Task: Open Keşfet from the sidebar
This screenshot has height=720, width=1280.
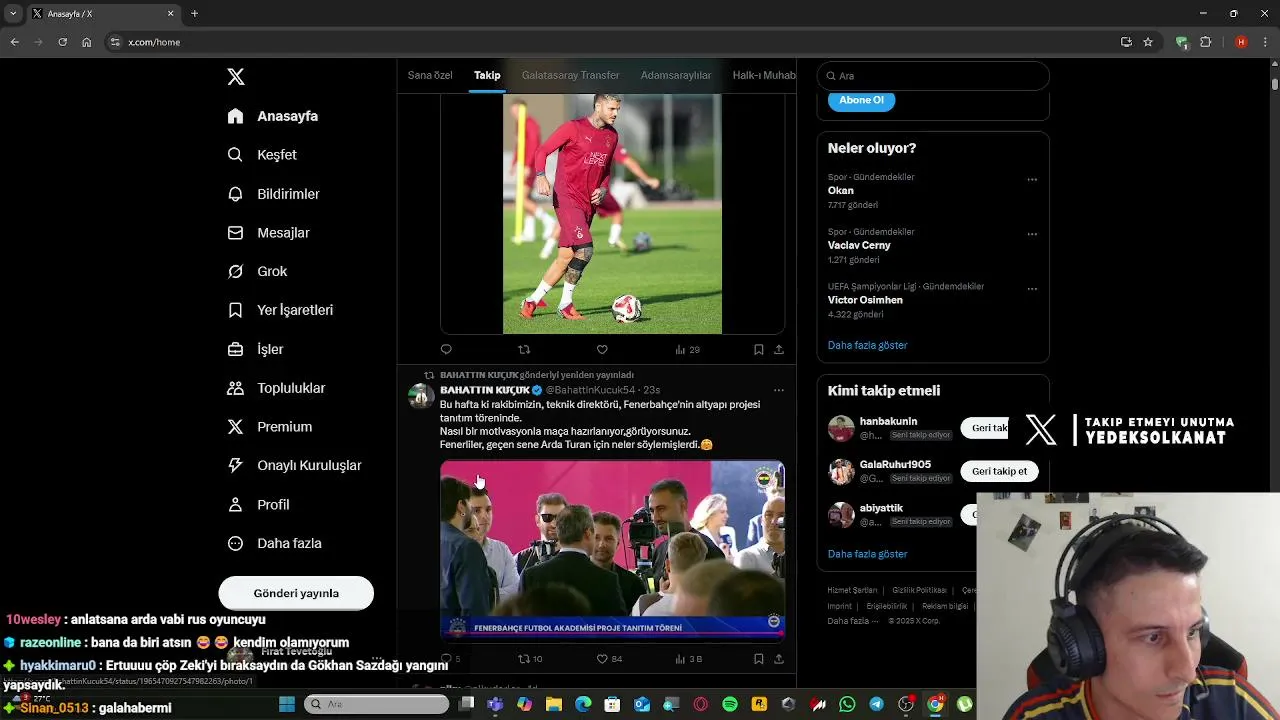Action: pos(262,155)
